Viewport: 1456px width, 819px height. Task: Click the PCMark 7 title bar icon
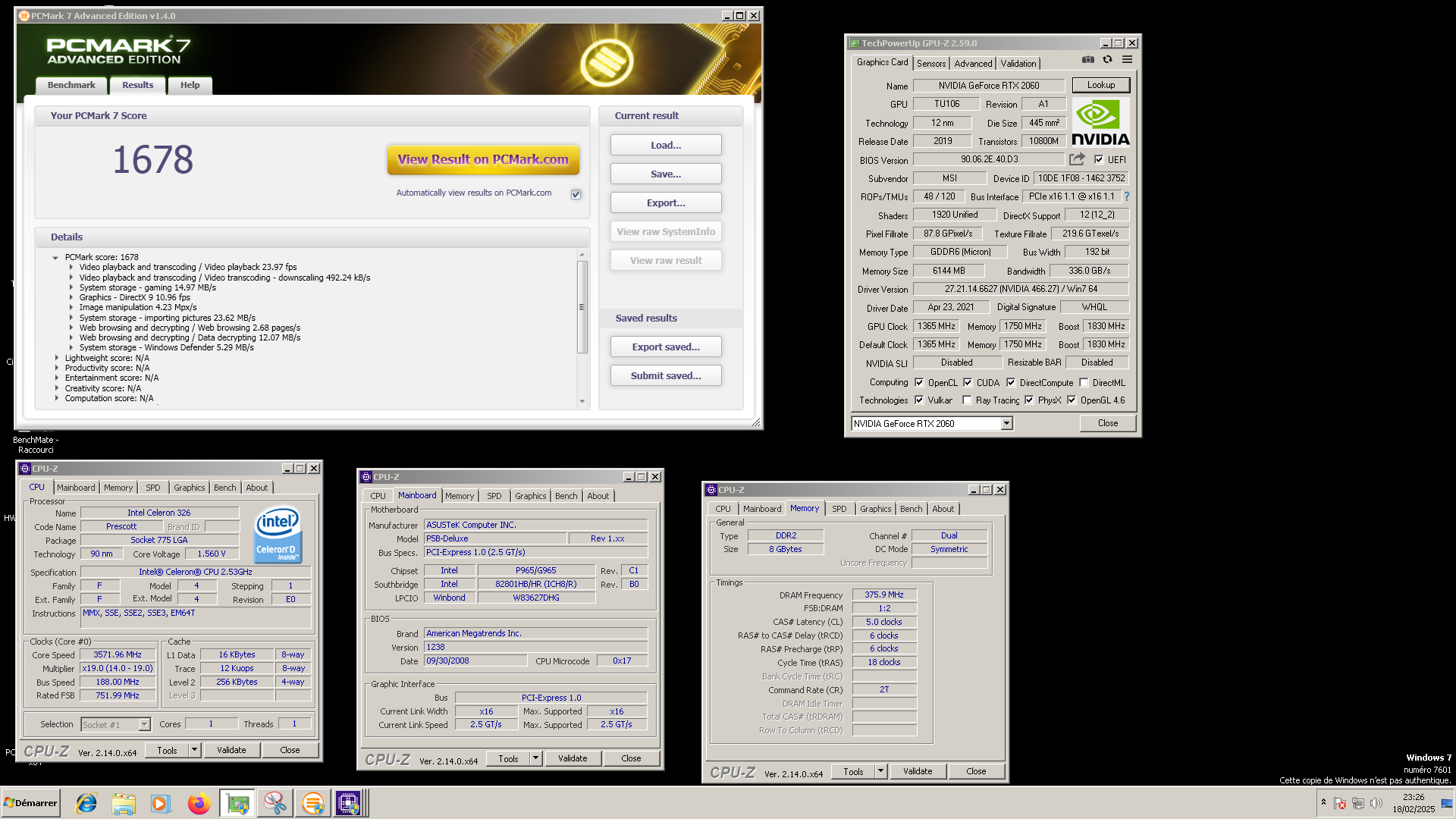pos(24,16)
